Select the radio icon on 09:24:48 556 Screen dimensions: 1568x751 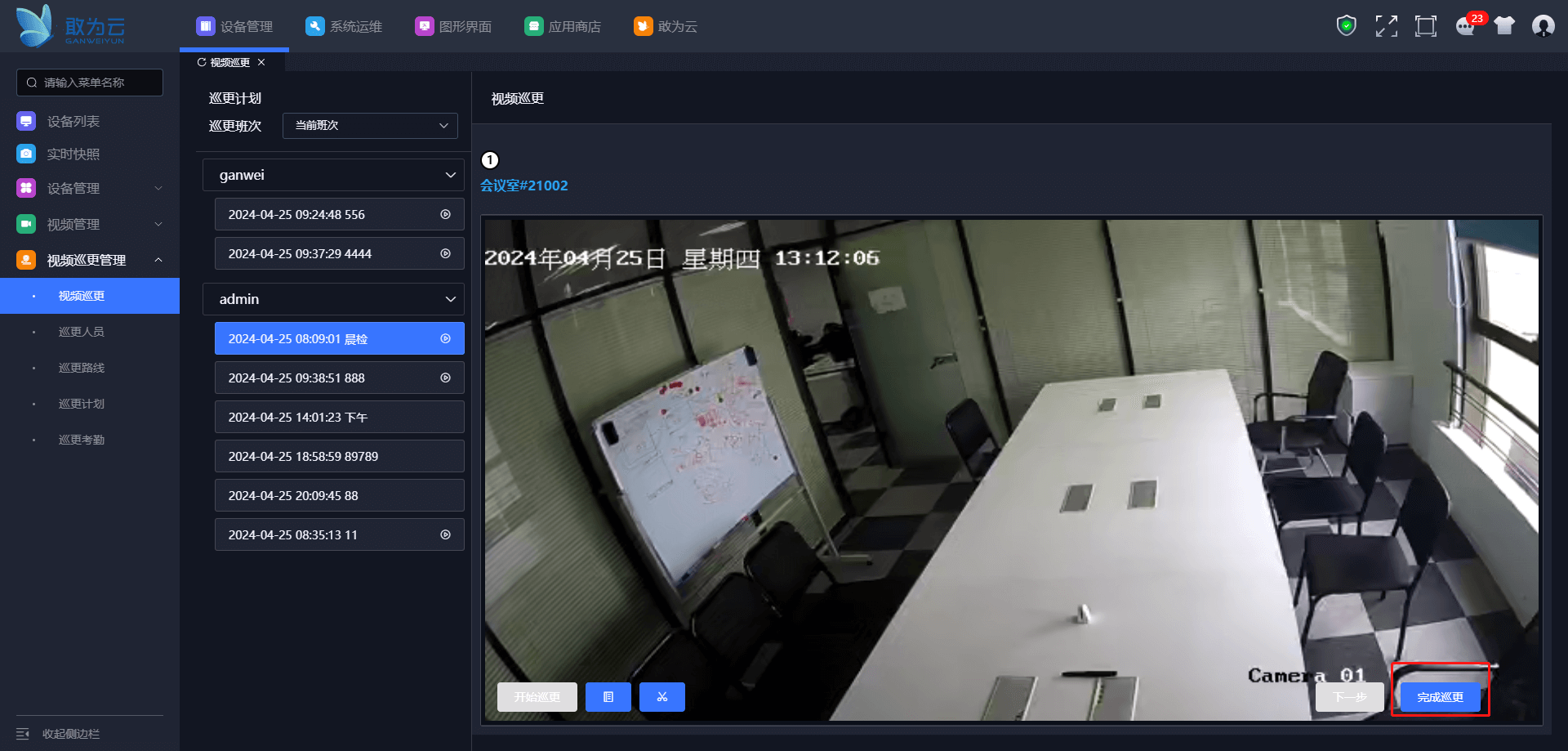(446, 214)
